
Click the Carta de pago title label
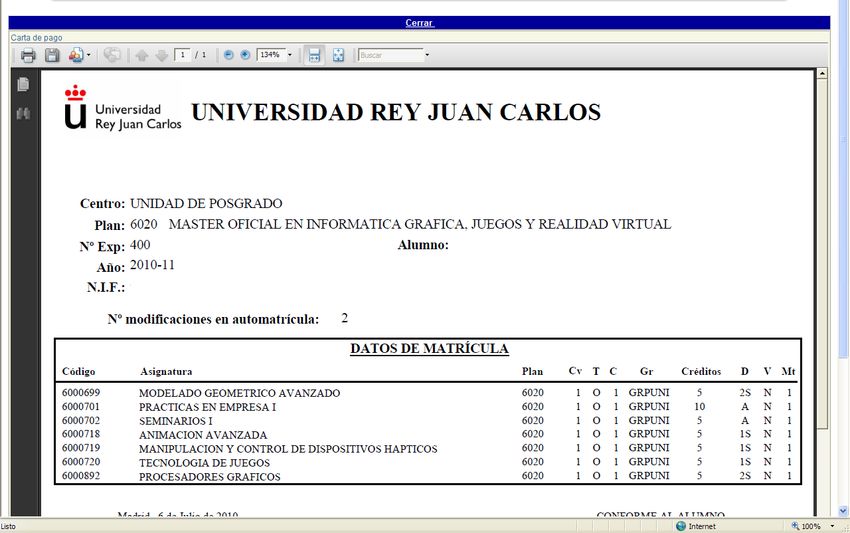tap(36, 37)
